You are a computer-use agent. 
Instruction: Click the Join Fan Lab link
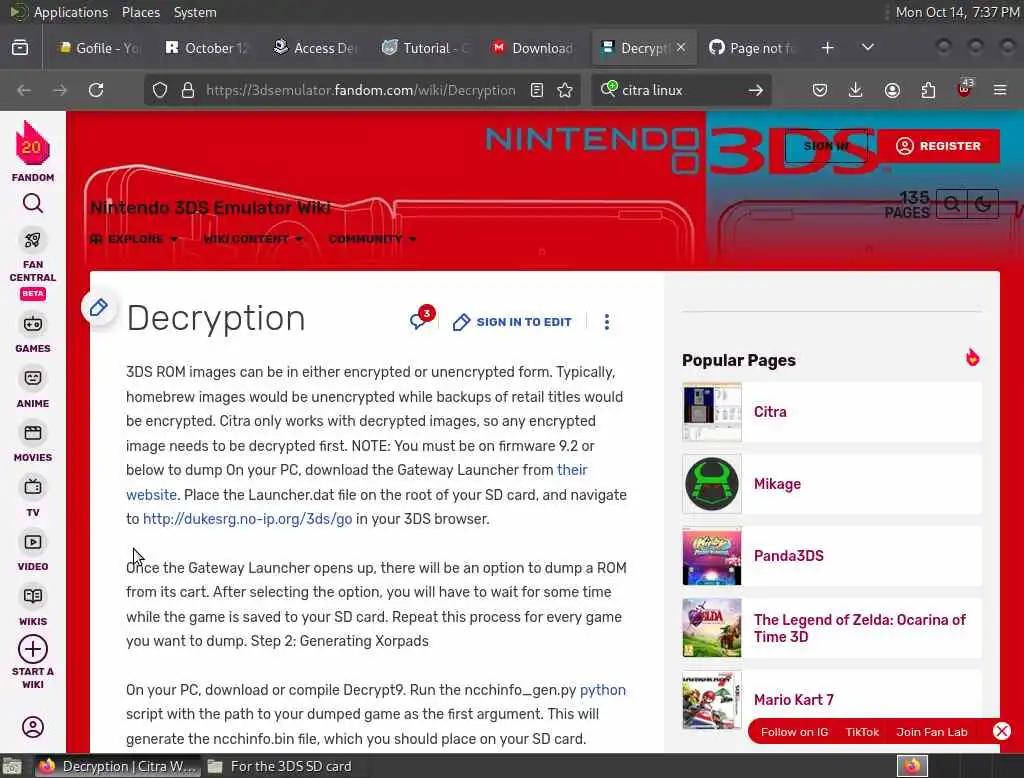click(x=932, y=732)
